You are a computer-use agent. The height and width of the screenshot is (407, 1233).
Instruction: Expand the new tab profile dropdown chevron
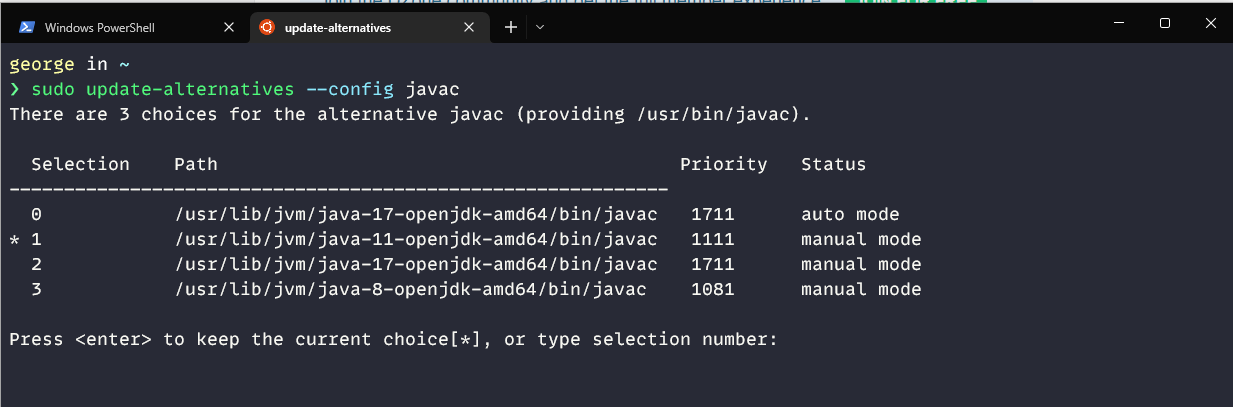(x=540, y=28)
